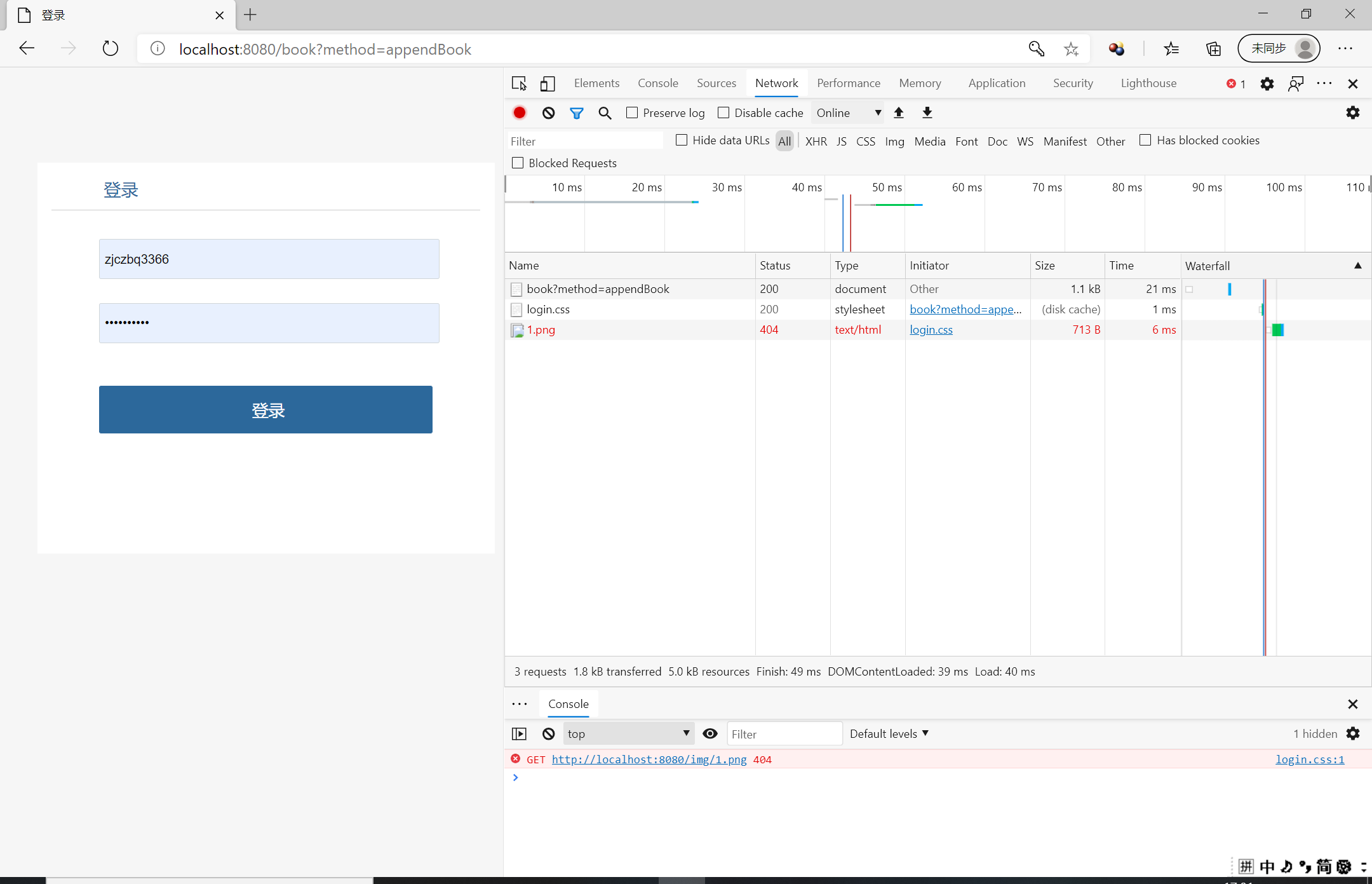This screenshot has height=884, width=1372.
Task: Show console sidebar icon
Action: click(519, 734)
